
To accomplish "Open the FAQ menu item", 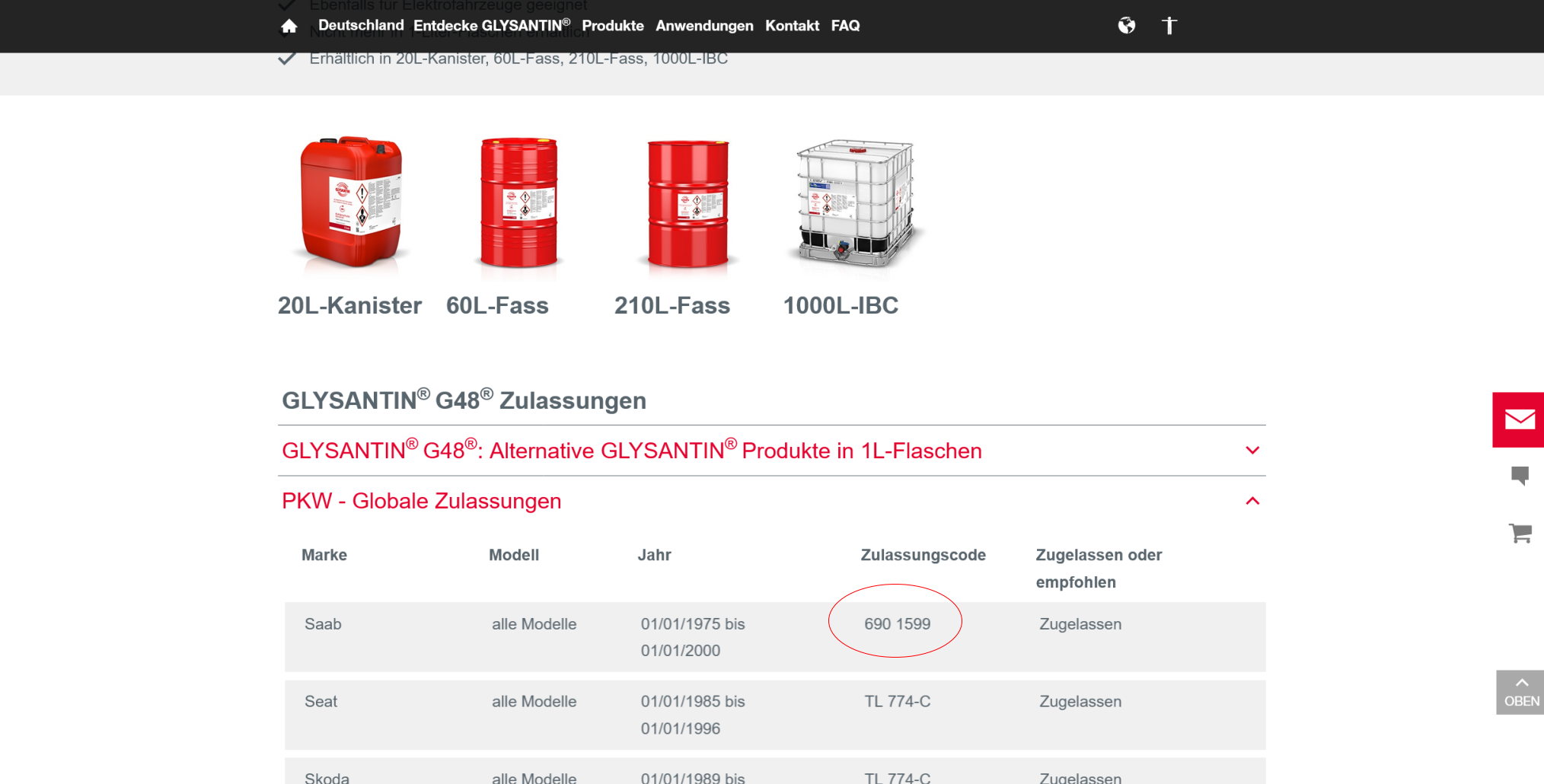I will [845, 25].
